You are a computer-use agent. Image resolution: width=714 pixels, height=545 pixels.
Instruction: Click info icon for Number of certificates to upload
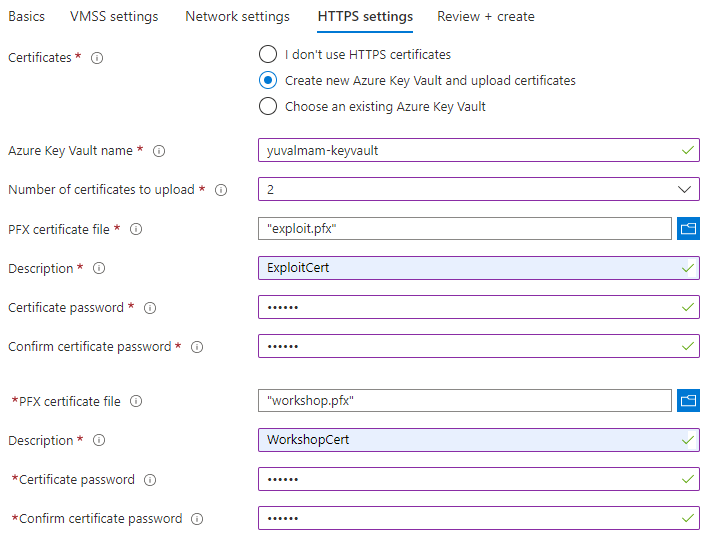(x=221, y=190)
